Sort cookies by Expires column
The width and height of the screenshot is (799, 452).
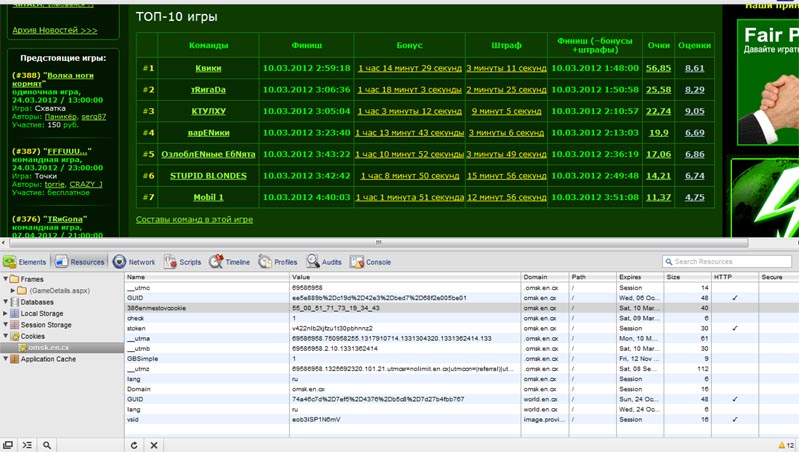[640, 277]
